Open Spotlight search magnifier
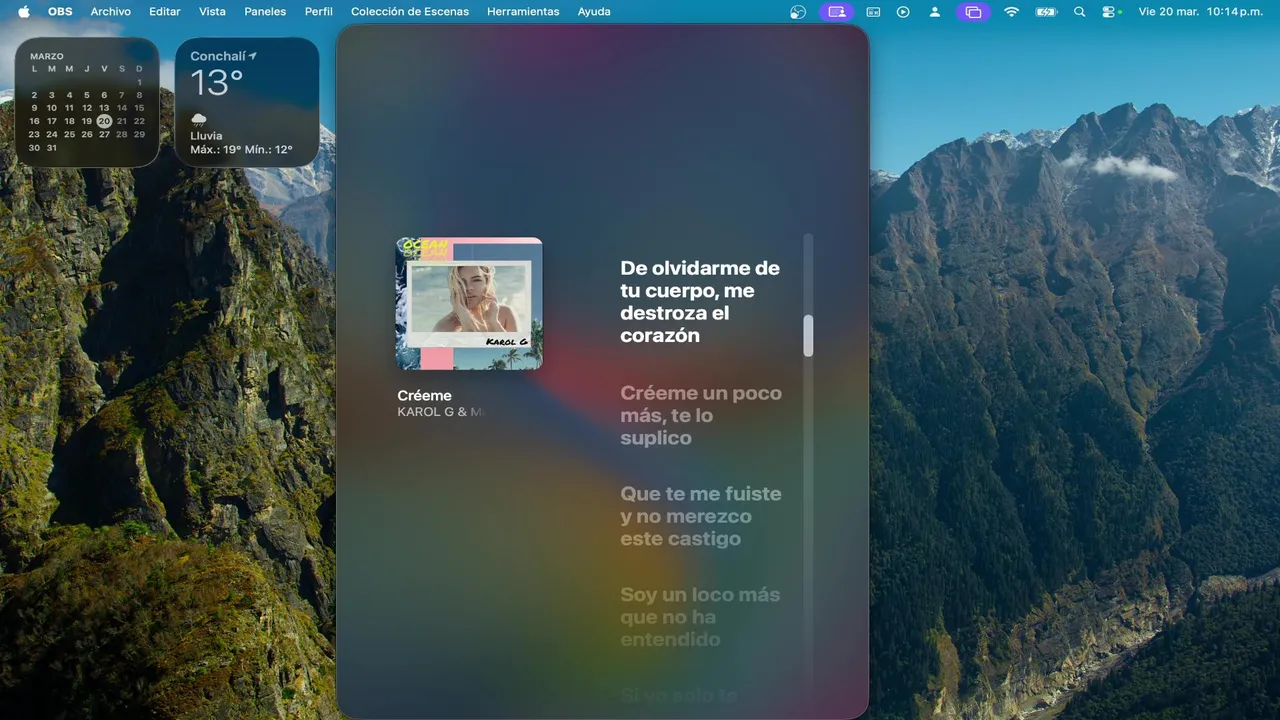 click(x=1079, y=12)
